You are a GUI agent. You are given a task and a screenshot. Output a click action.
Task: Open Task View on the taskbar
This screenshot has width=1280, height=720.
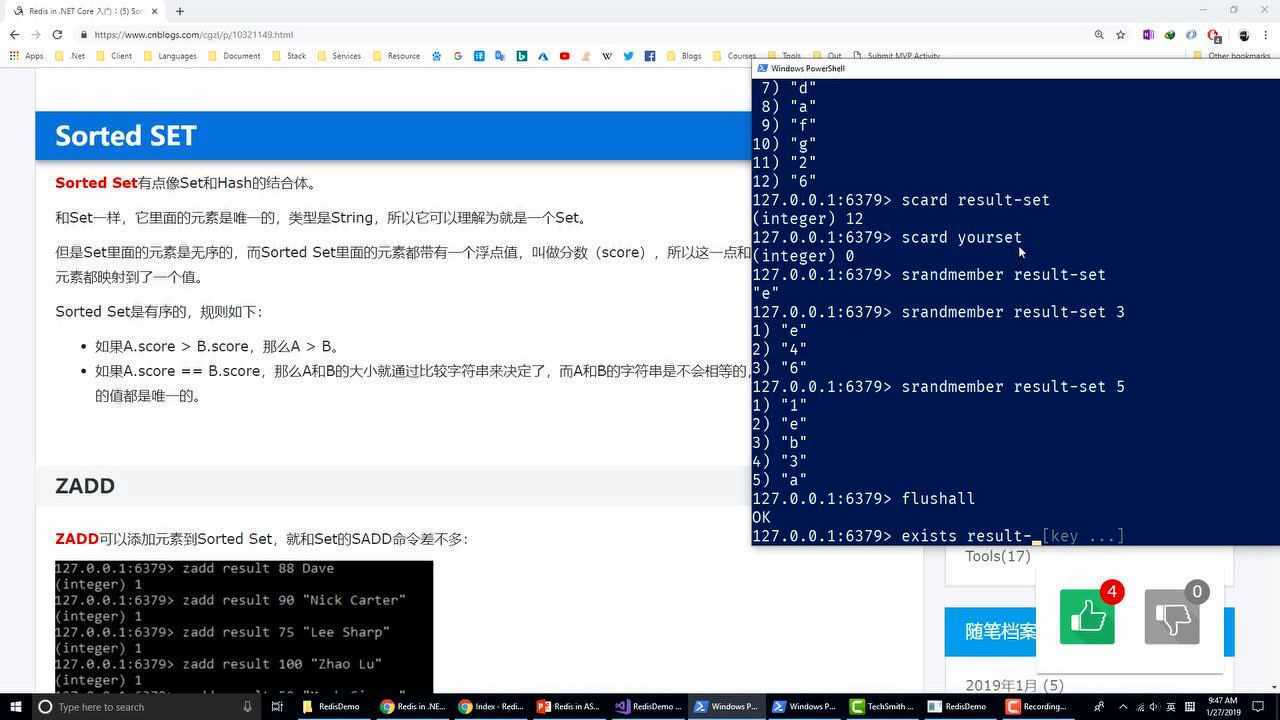(277, 706)
